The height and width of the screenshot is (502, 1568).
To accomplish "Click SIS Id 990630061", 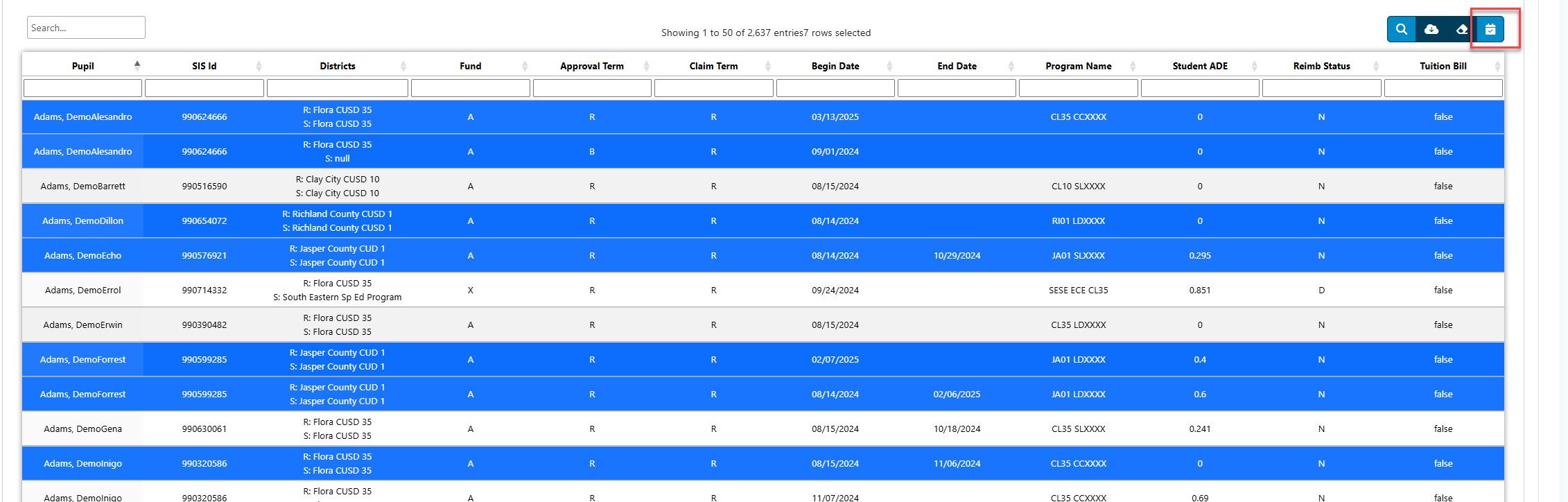I will 204,429.
